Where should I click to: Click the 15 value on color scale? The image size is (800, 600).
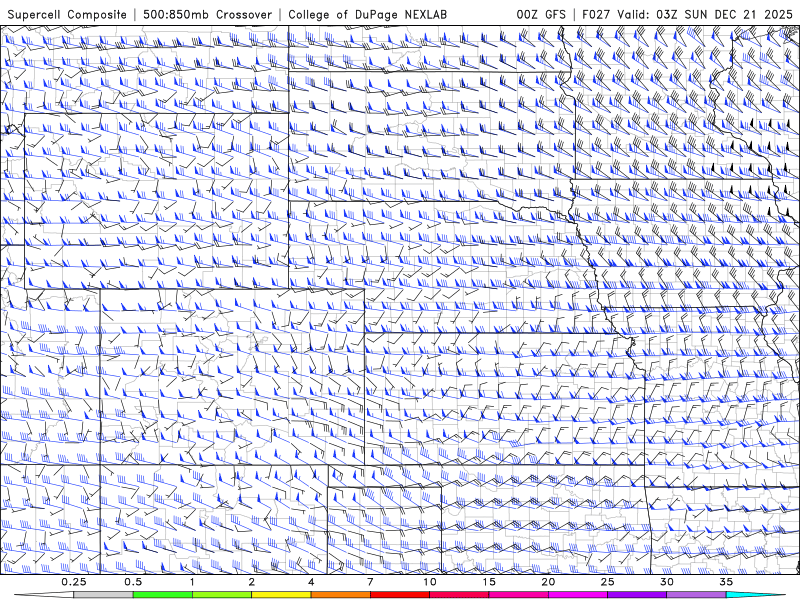(x=489, y=582)
